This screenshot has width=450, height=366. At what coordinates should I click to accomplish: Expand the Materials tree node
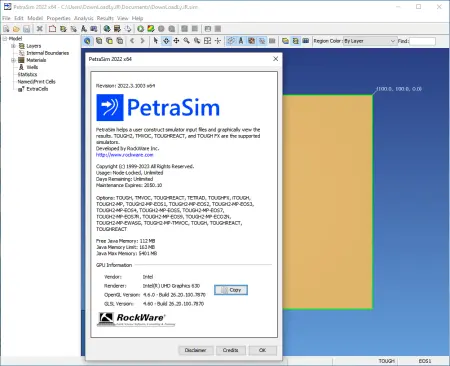pyautogui.click(x=13, y=60)
